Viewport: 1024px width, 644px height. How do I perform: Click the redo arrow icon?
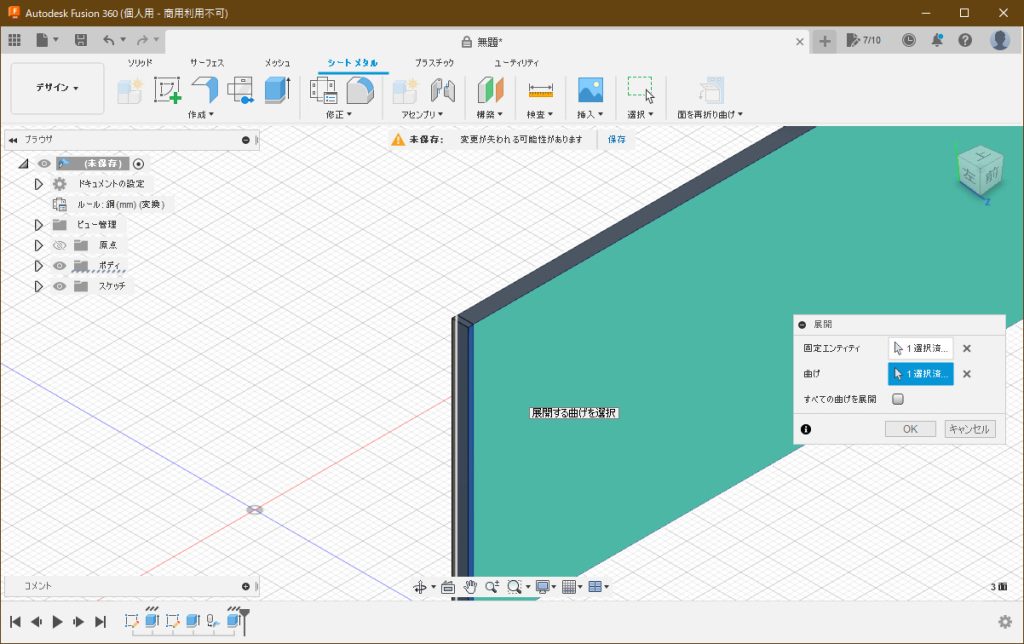(x=142, y=40)
